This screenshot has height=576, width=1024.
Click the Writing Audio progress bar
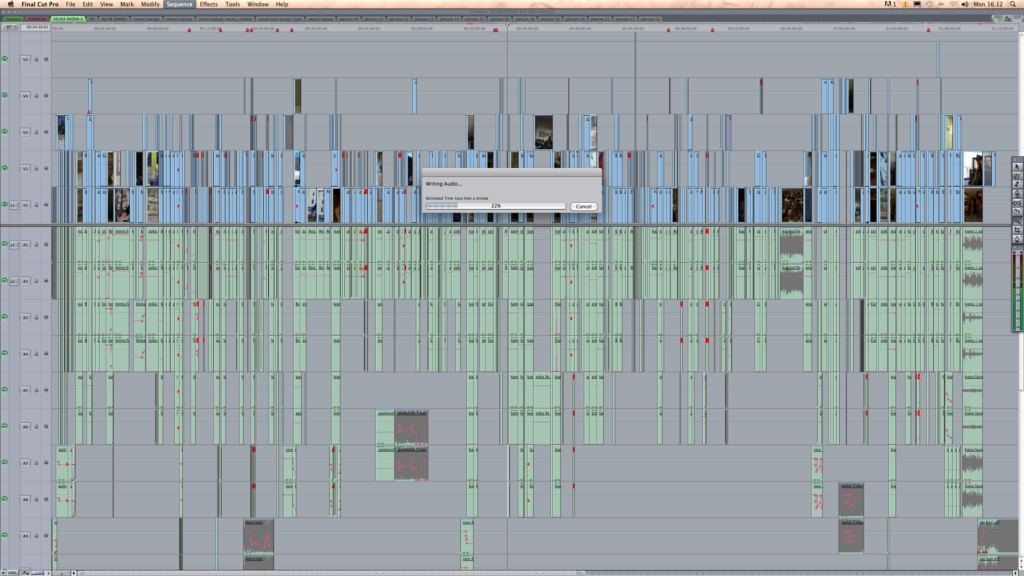[495, 206]
